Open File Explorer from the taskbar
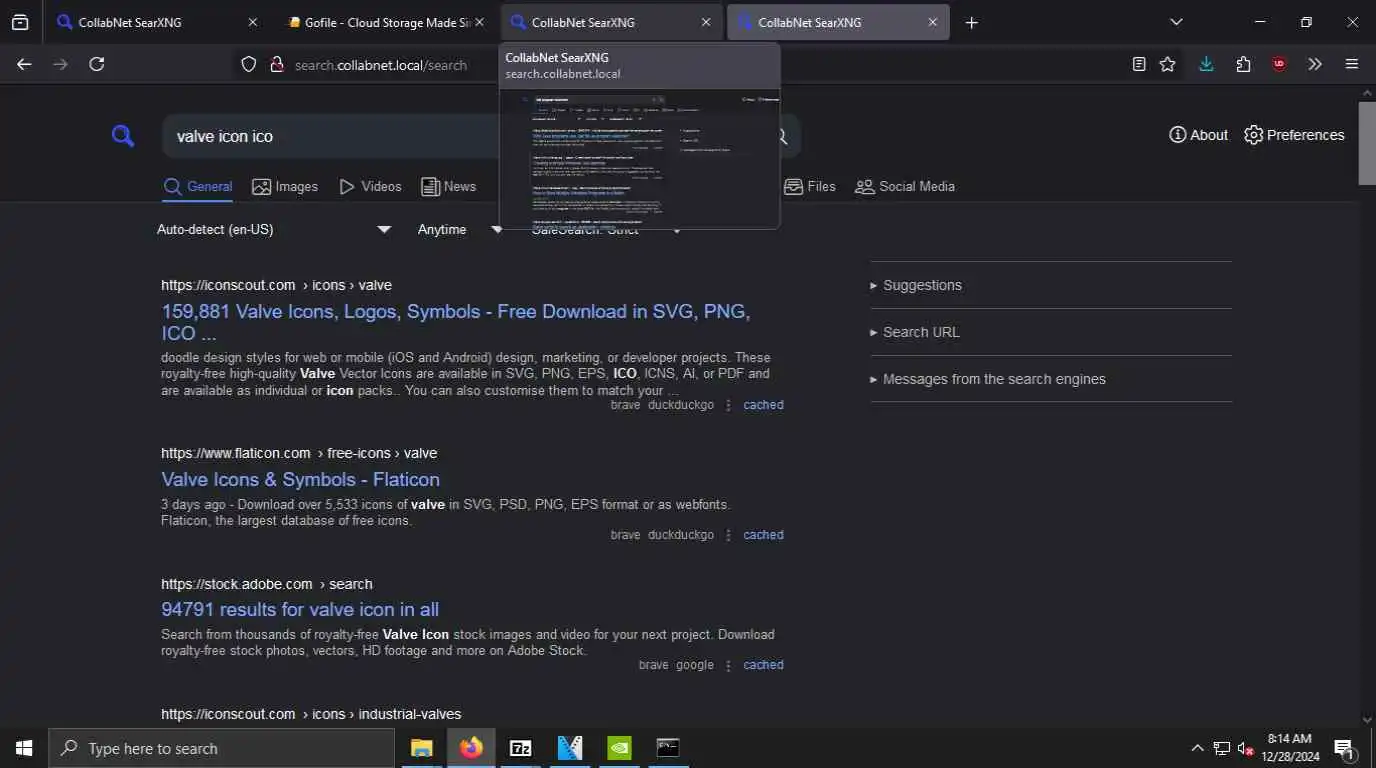 (x=421, y=748)
